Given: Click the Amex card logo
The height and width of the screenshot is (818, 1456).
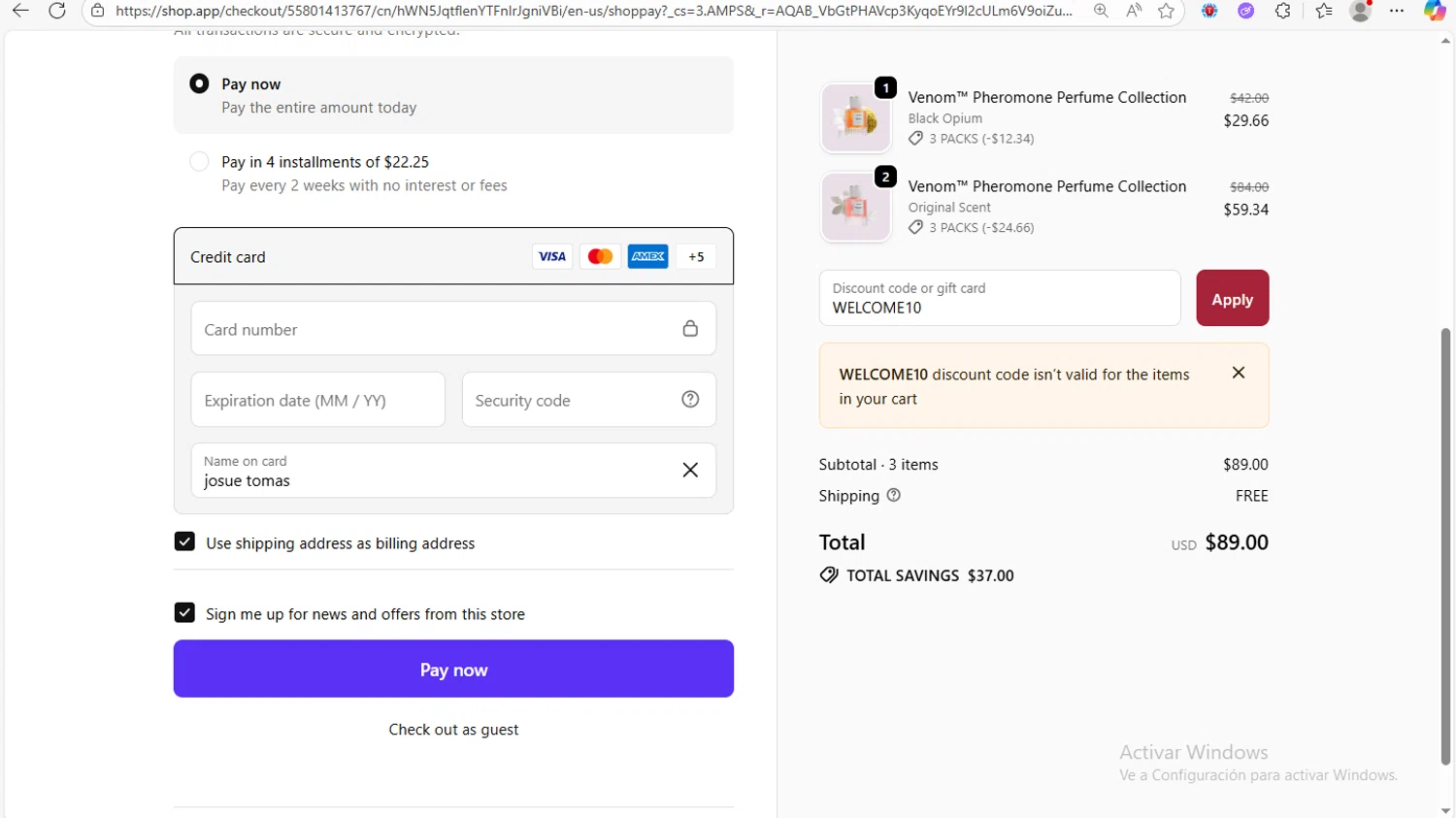Looking at the screenshot, I should tap(647, 256).
